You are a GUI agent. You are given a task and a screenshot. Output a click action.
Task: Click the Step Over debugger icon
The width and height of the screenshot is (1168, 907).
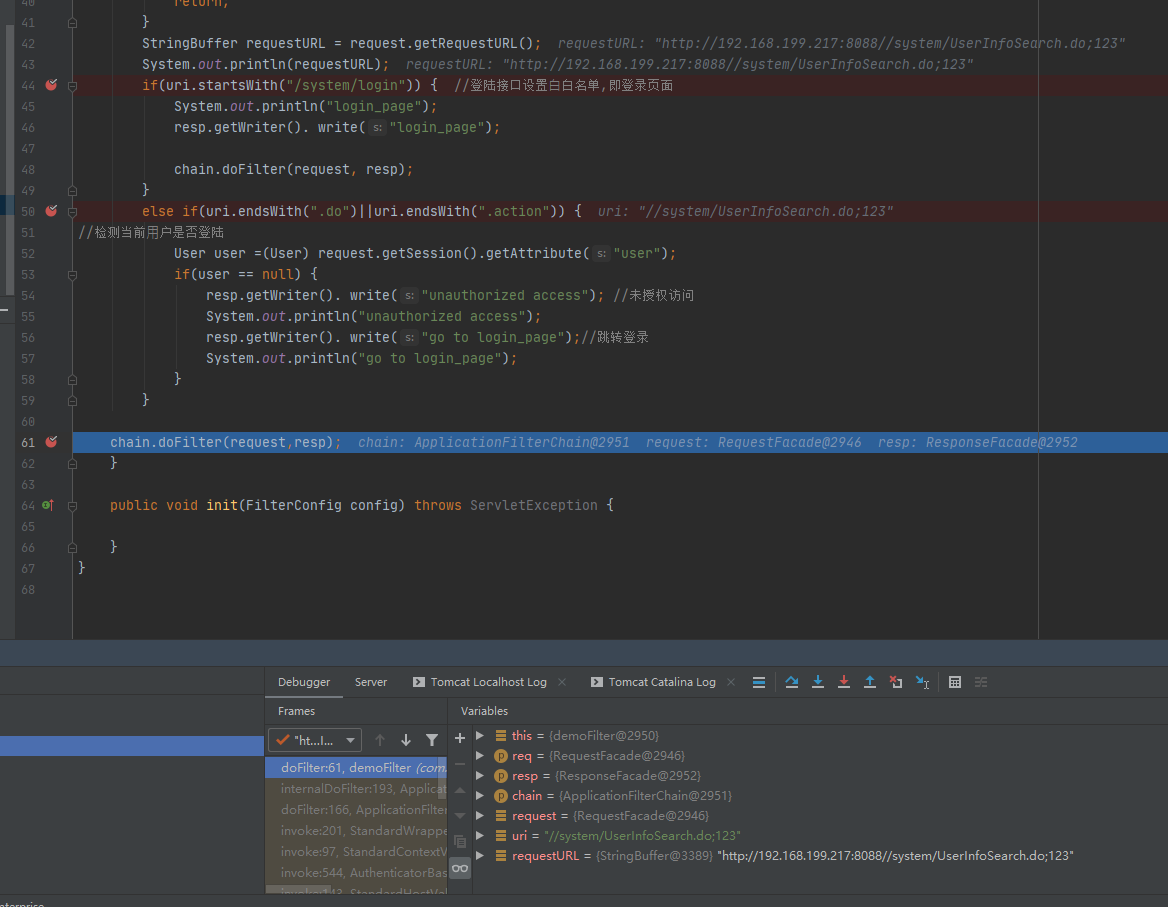792,682
